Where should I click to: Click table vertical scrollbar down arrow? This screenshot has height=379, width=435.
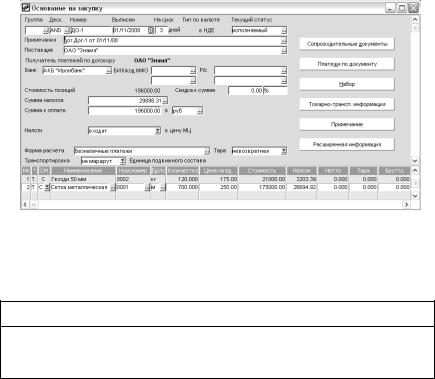pyautogui.click(x=415, y=196)
